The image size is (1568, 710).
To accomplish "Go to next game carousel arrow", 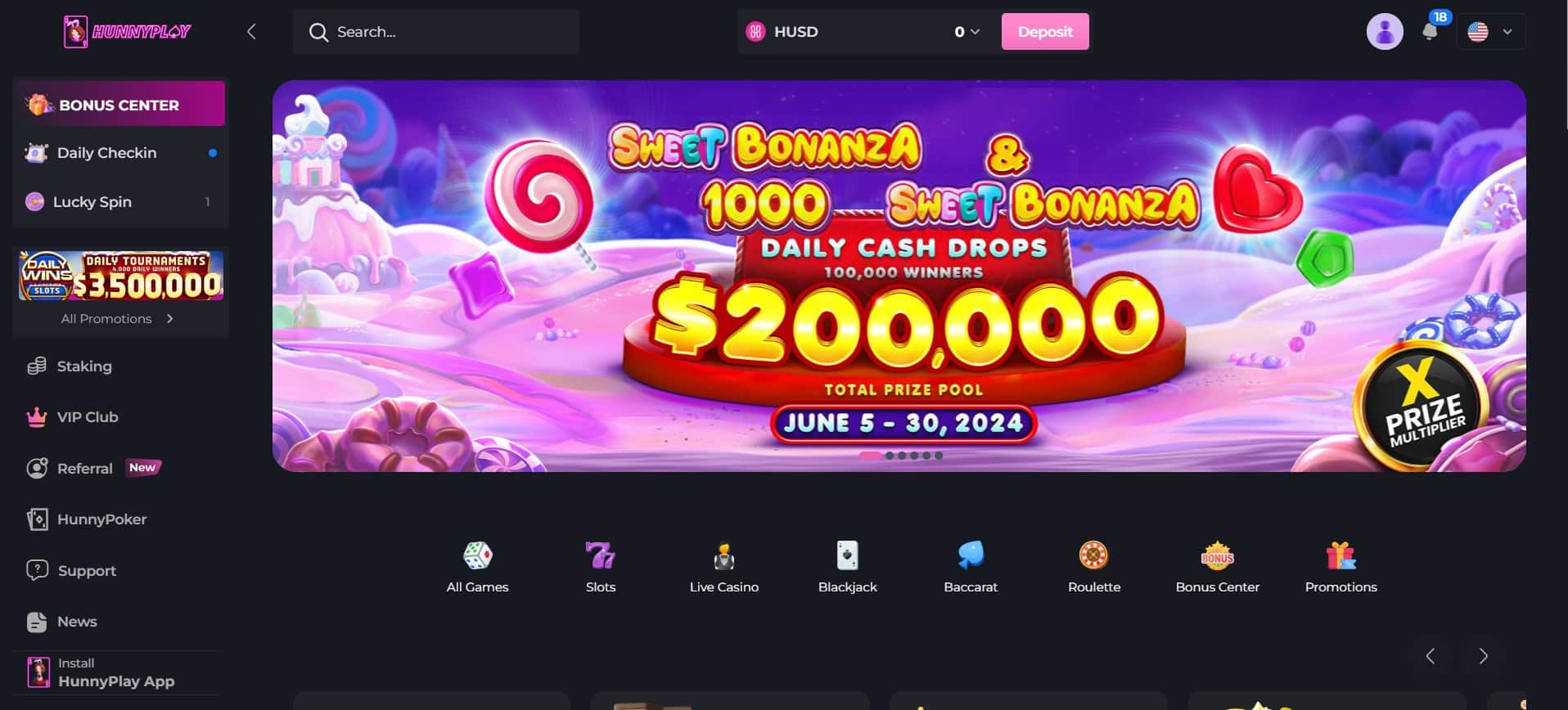I will (x=1483, y=656).
